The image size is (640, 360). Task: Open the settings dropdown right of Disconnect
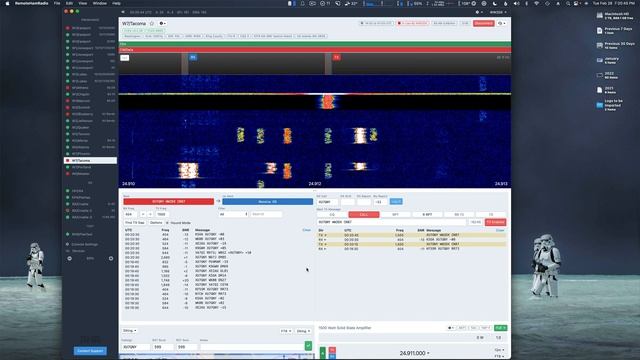pyautogui.click(x=502, y=23)
